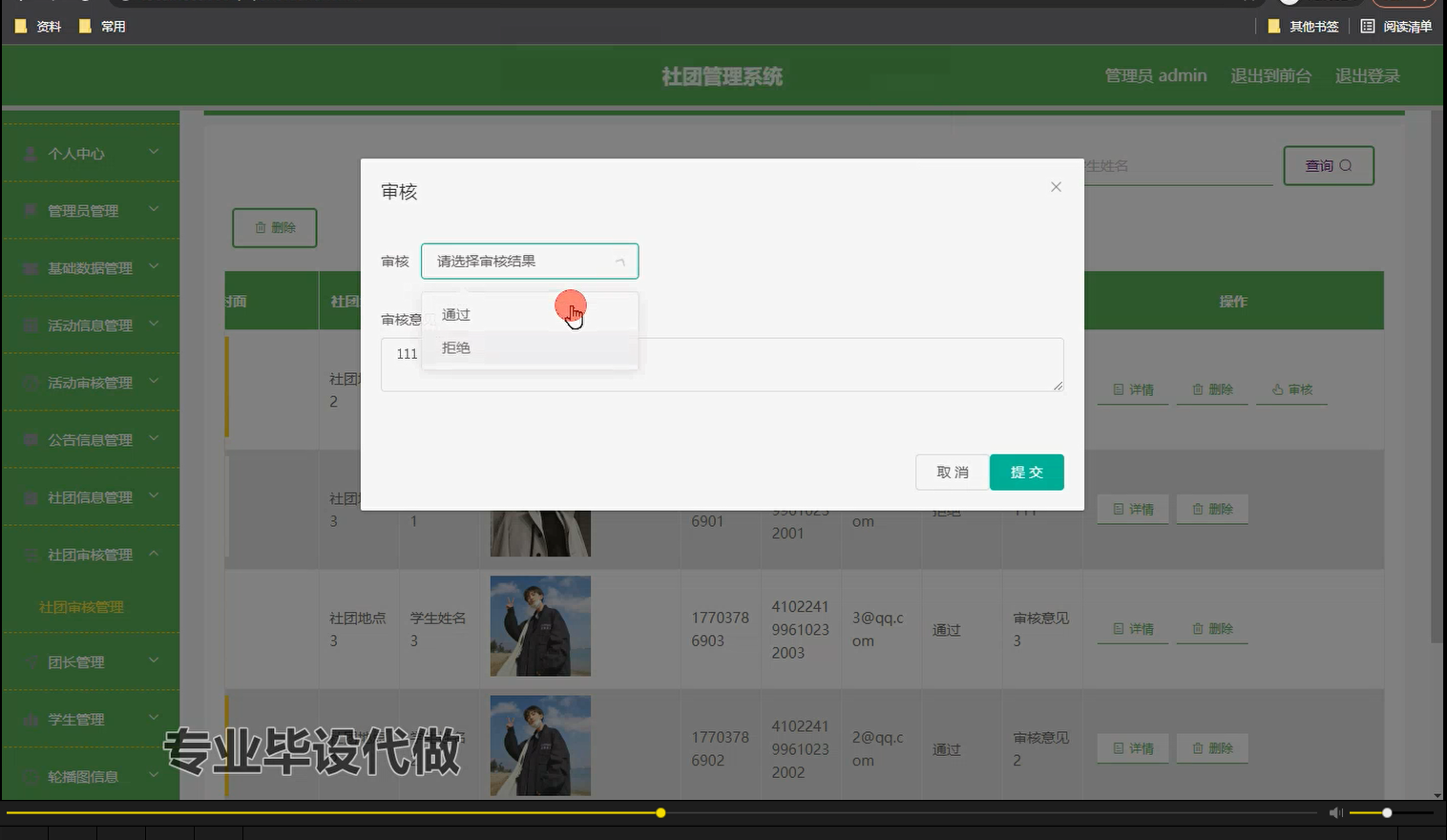Click the 资料 bookmark folder icon
Viewport: 1447px width, 840px height.
(21, 26)
